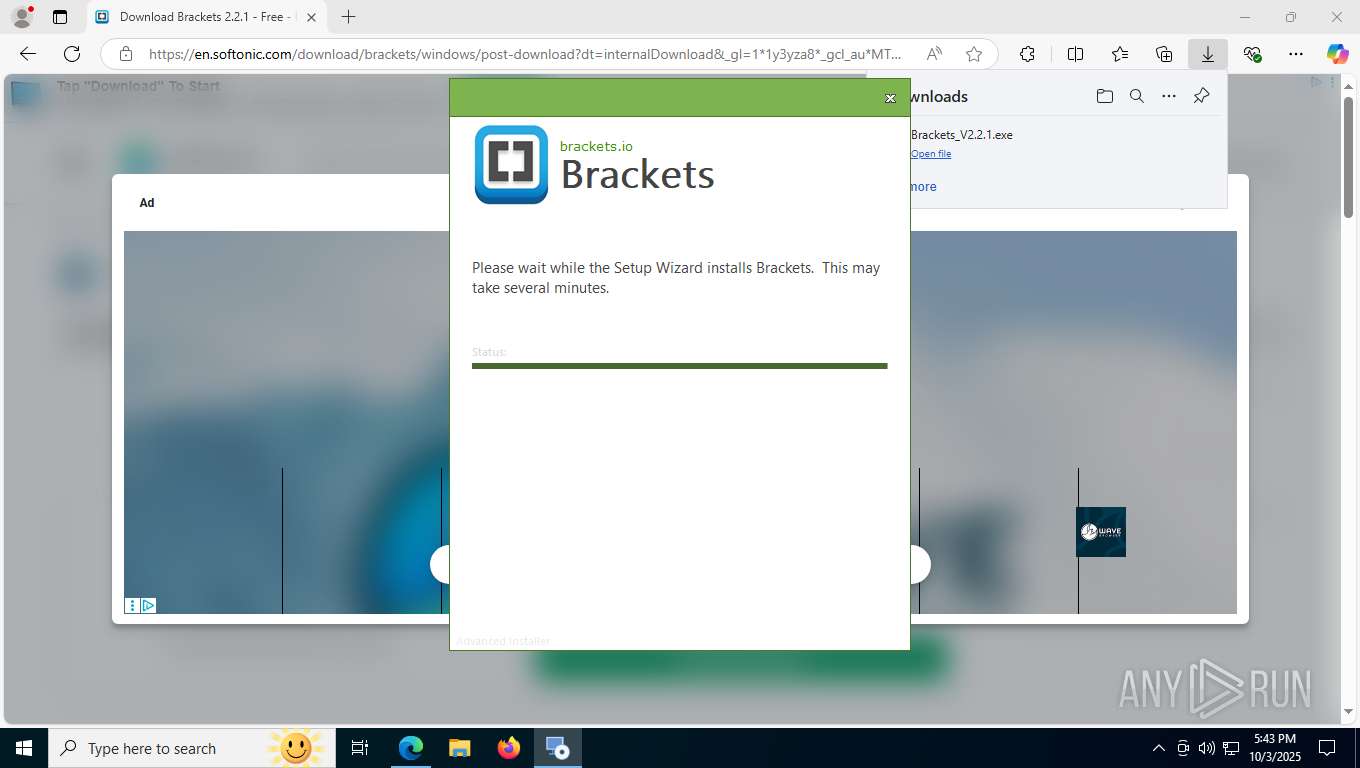Open network settings tray icon
This screenshot has width=1360, height=768.
(1231, 748)
